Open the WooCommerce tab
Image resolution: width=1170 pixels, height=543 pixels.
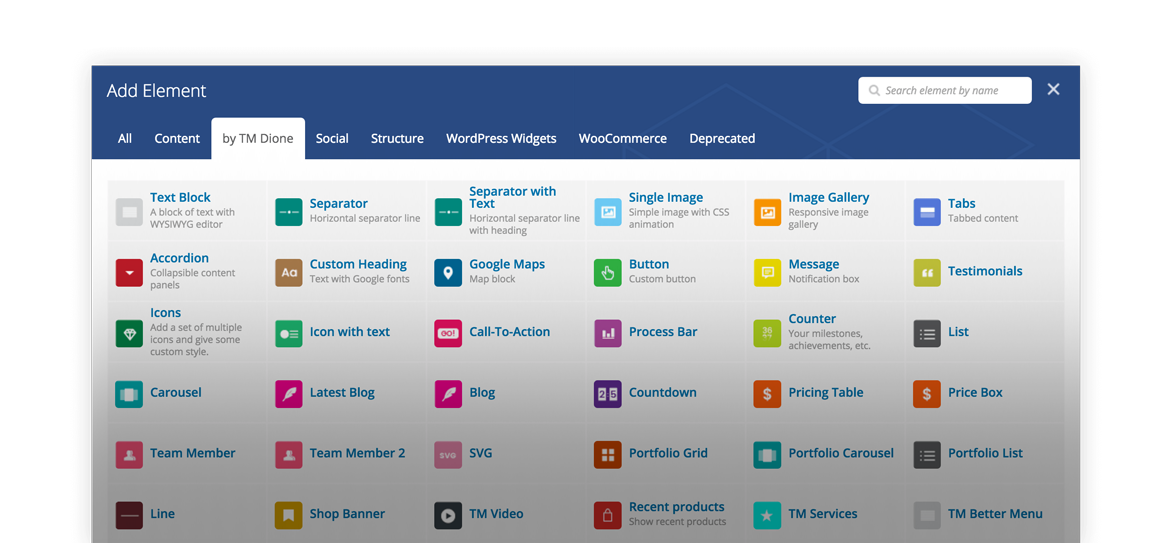pos(622,139)
